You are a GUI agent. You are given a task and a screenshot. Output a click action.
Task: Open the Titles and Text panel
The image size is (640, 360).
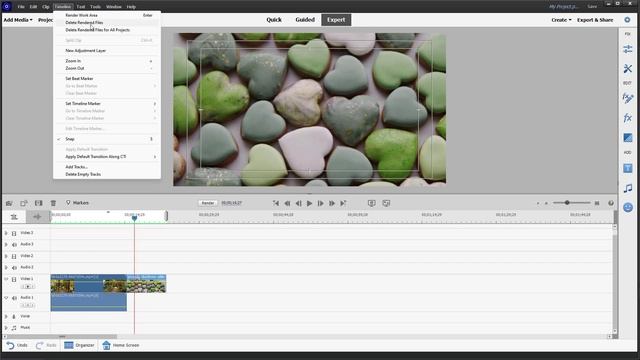click(x=627, y=168)
